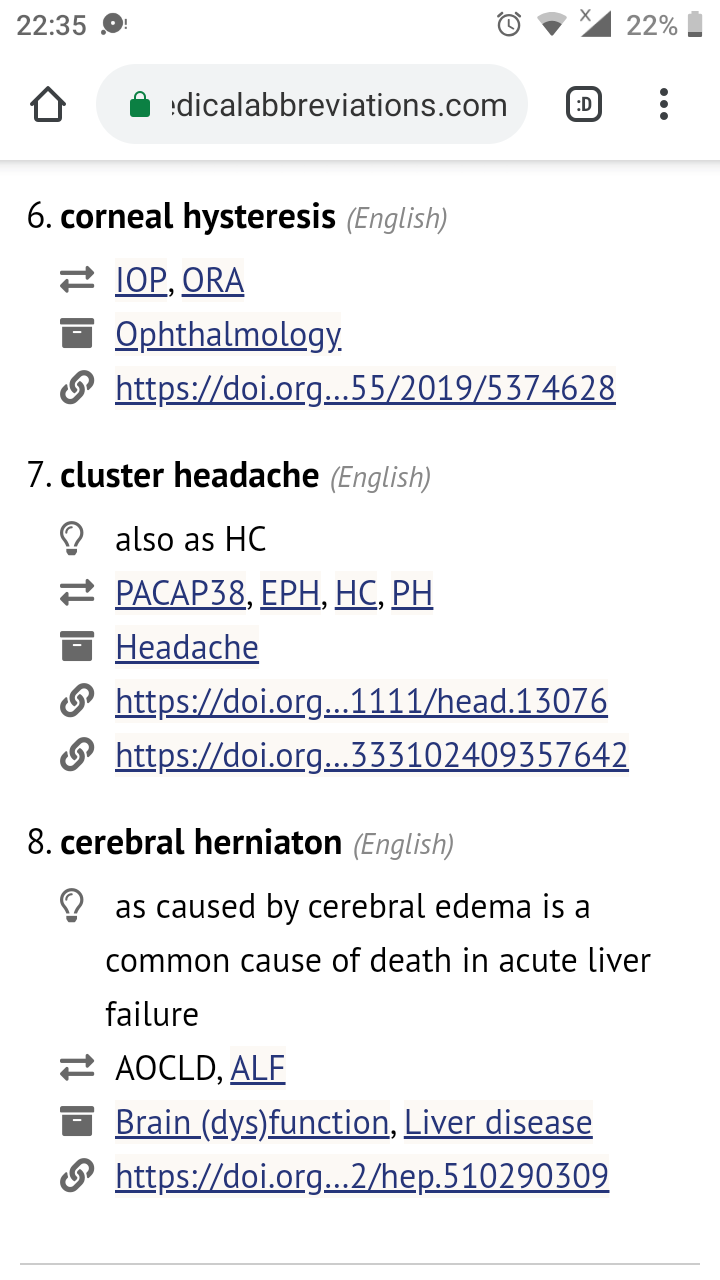Screen dimensions: 720x1280
Task: Open the IOP abbreviation link
Action: [x=141, y=281]
